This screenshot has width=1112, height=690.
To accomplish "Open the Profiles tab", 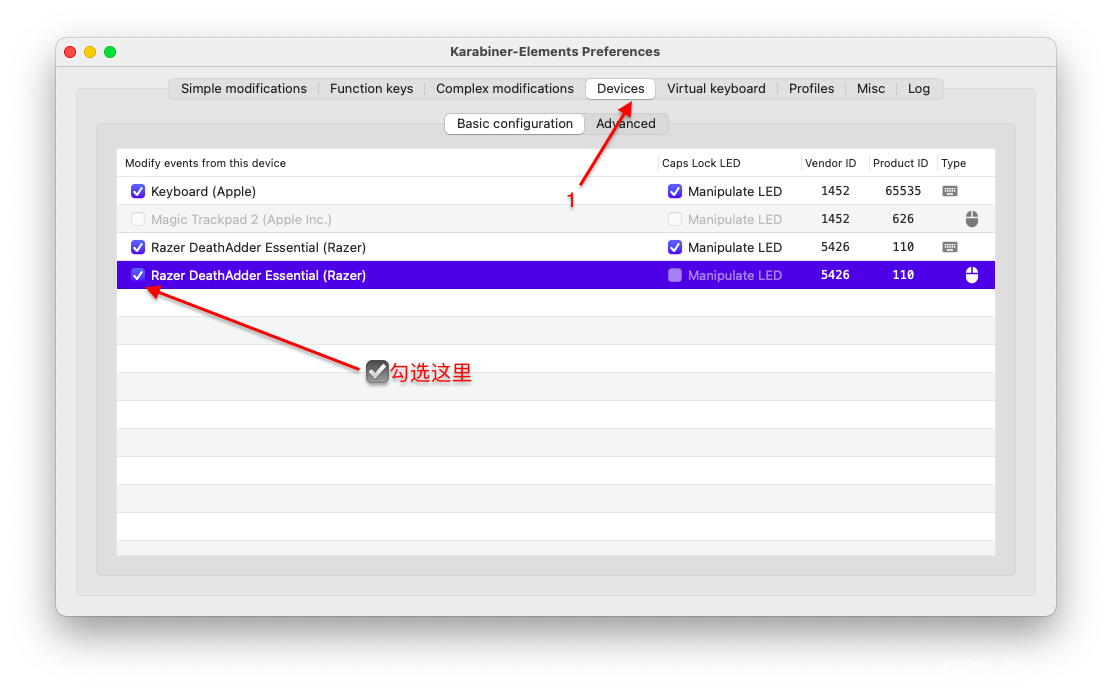I will [x=811, y=89].
